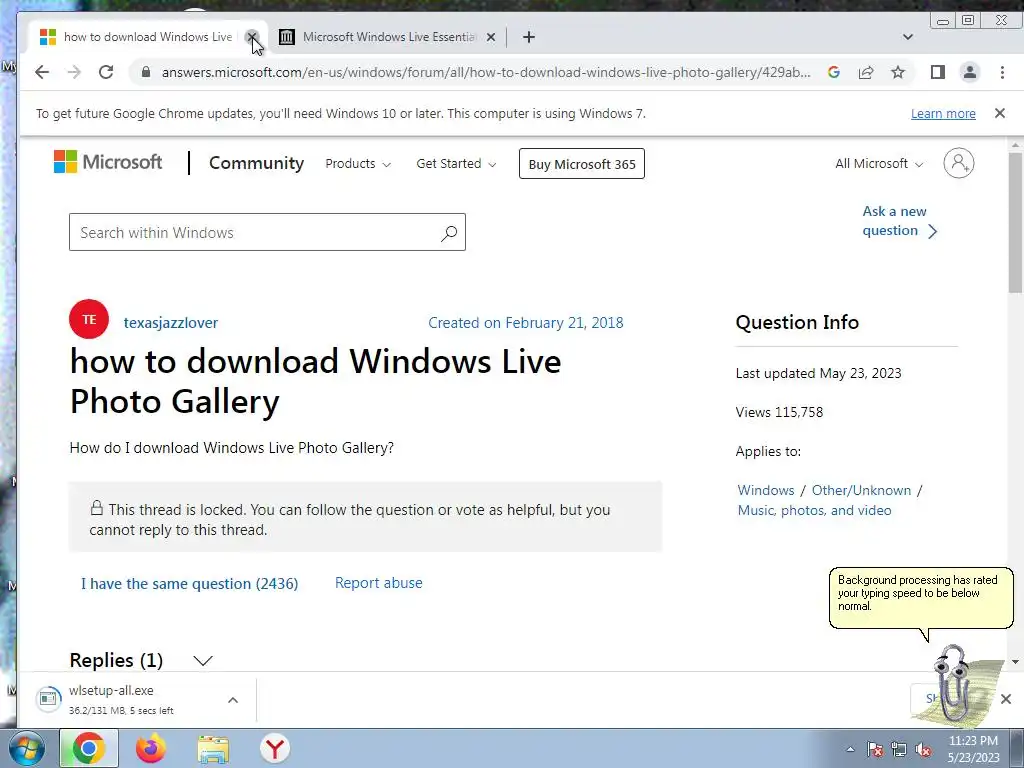Go back using the browser back arrow
The image size is (1024, 768).
click(x=42, y=72)
